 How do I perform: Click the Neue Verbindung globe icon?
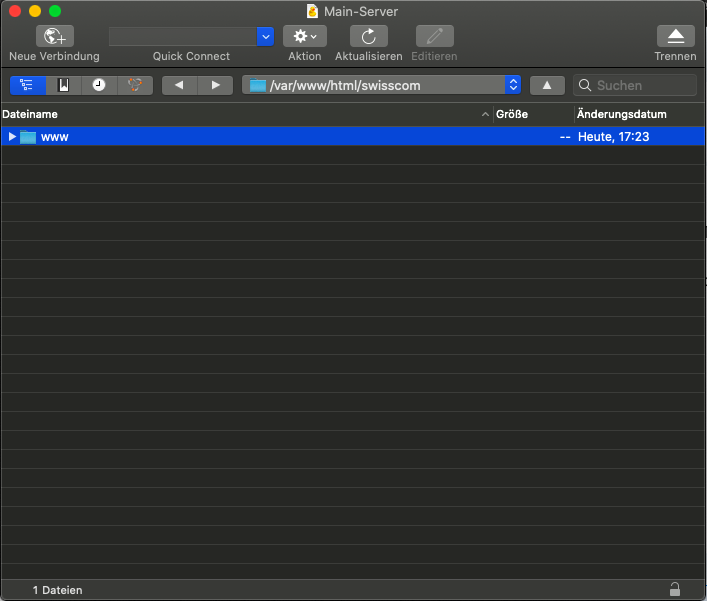(54, 36)
